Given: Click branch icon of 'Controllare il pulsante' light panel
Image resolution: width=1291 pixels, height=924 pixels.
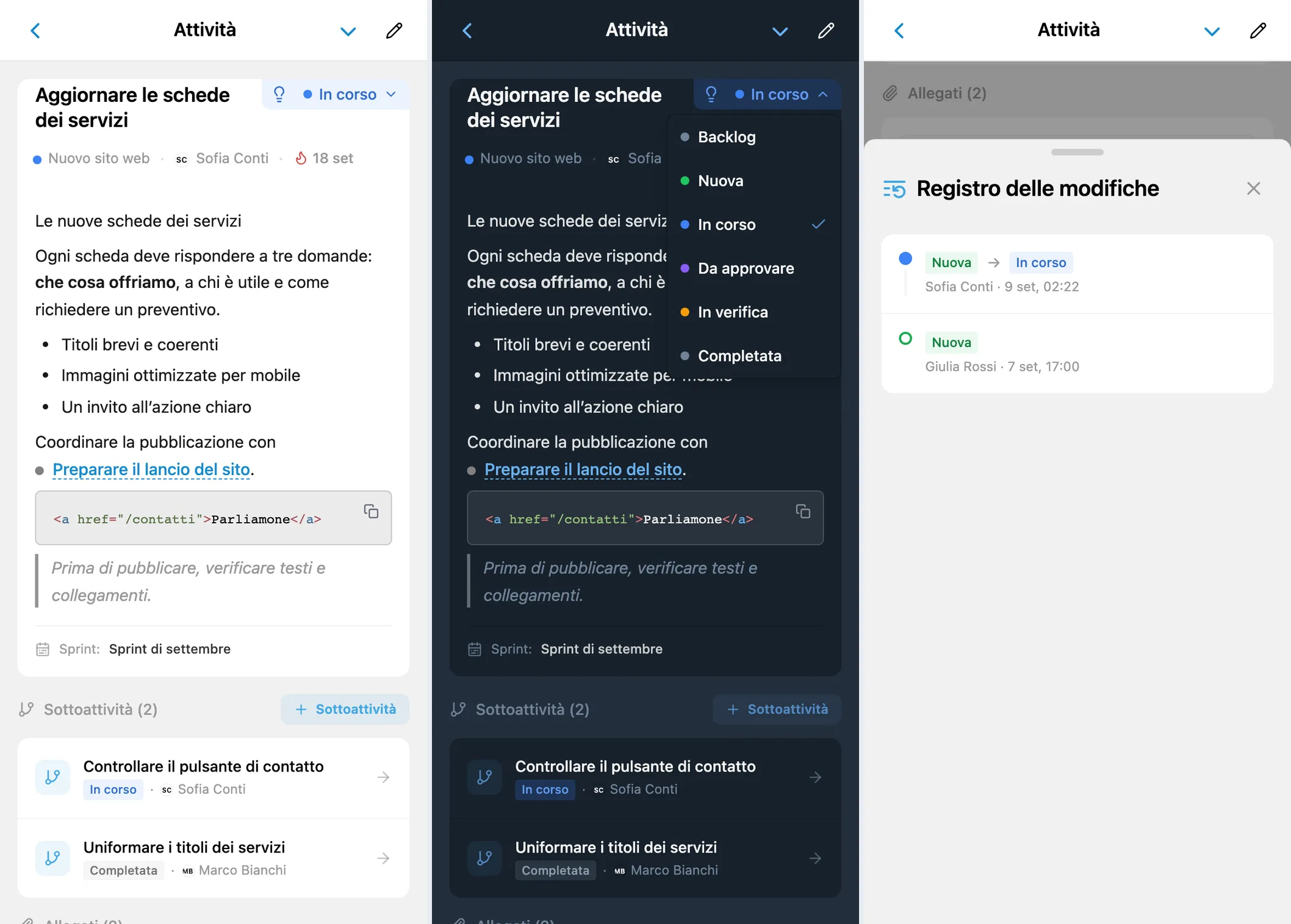Looking at the screenshot, I should tap(52, 777).
